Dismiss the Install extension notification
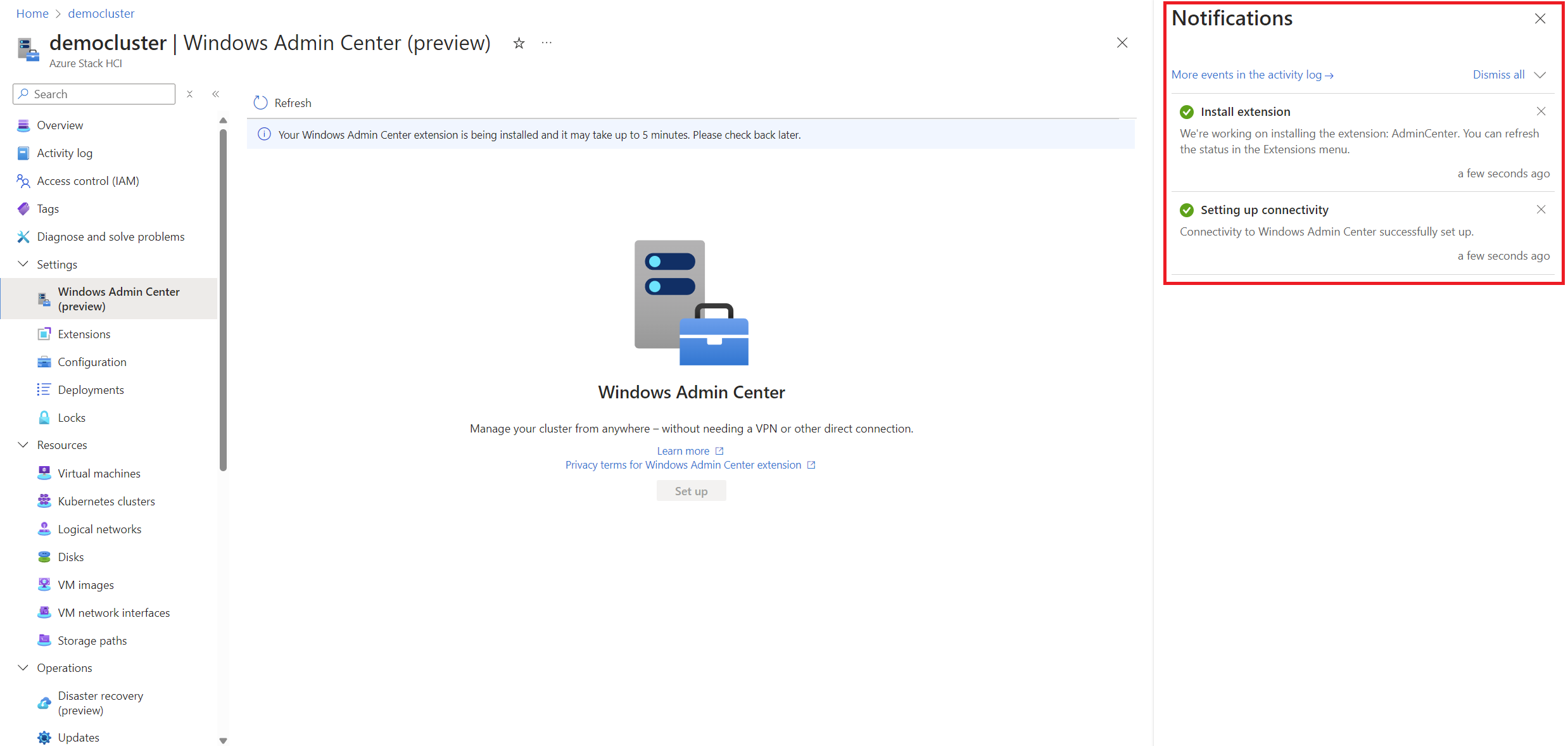 pyautogui.click(x=1541, y=111)
